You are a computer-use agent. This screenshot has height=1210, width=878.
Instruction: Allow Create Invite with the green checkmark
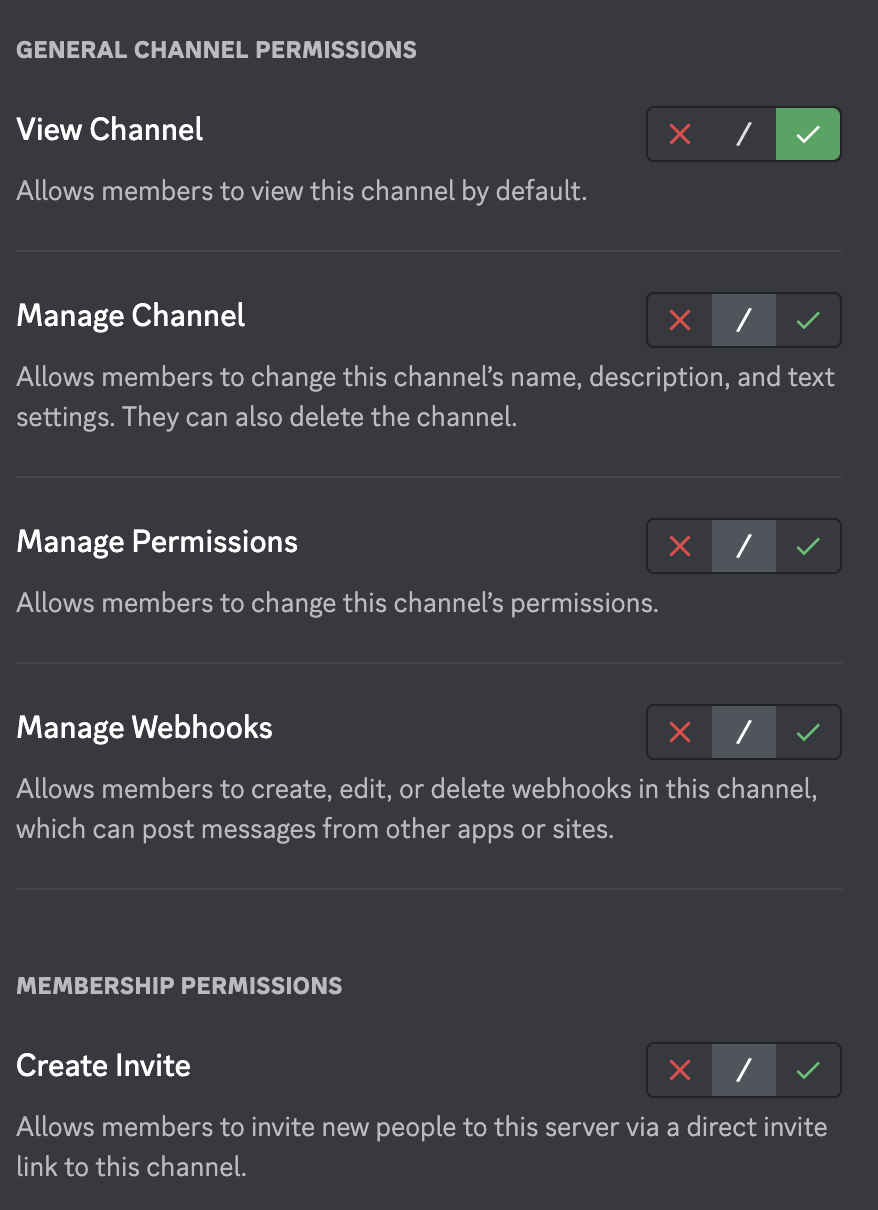pyautogui.click(x=808, y=1070)
